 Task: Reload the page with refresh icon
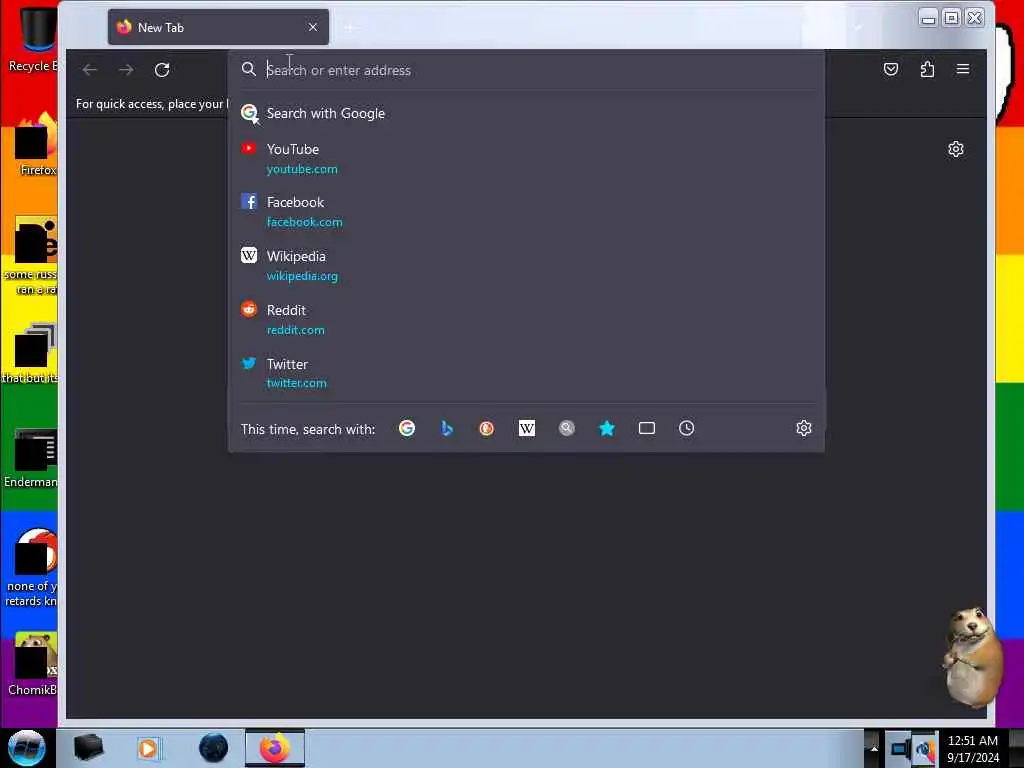[162, 70]
